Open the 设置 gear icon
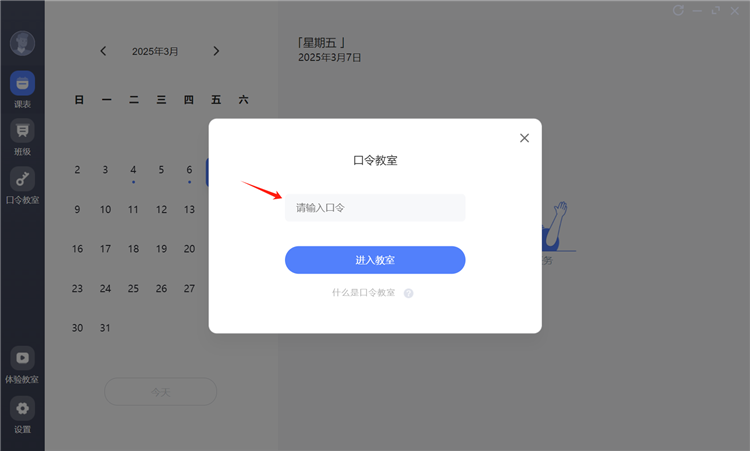750x451 pixels. click(x=22, y=408)
